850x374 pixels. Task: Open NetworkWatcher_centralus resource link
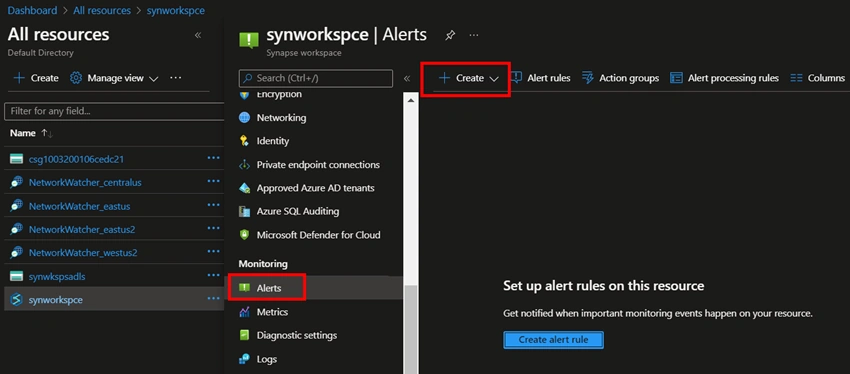click(x=85, y=183)
